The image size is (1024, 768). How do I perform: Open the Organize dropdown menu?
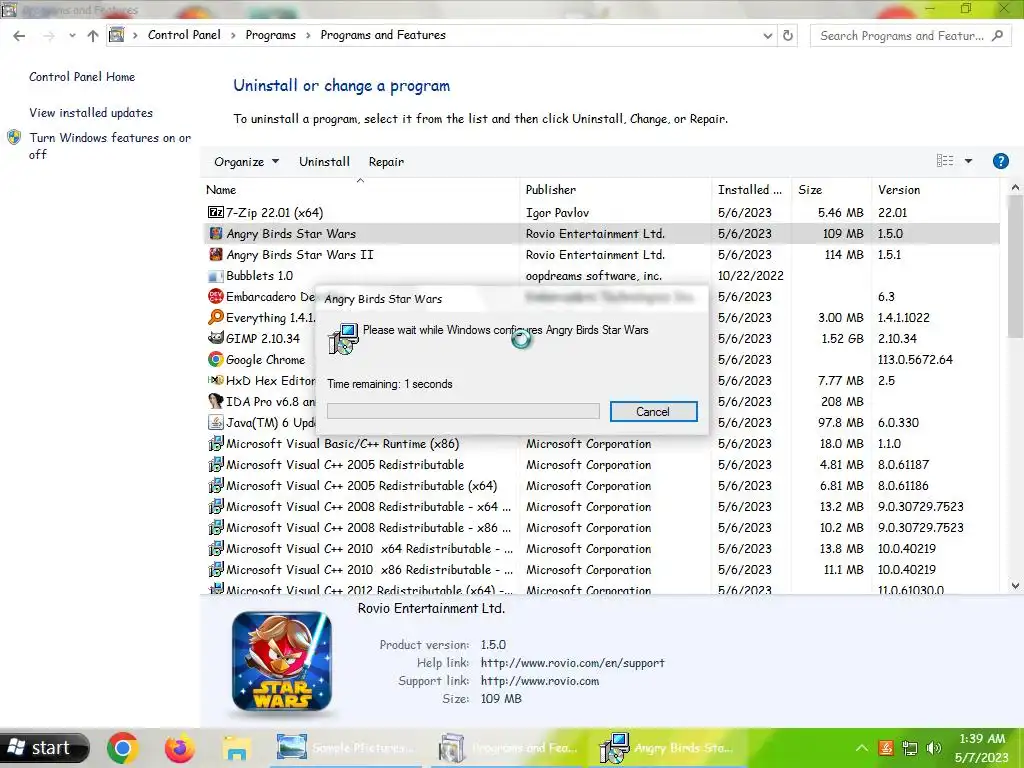point(246,161)
